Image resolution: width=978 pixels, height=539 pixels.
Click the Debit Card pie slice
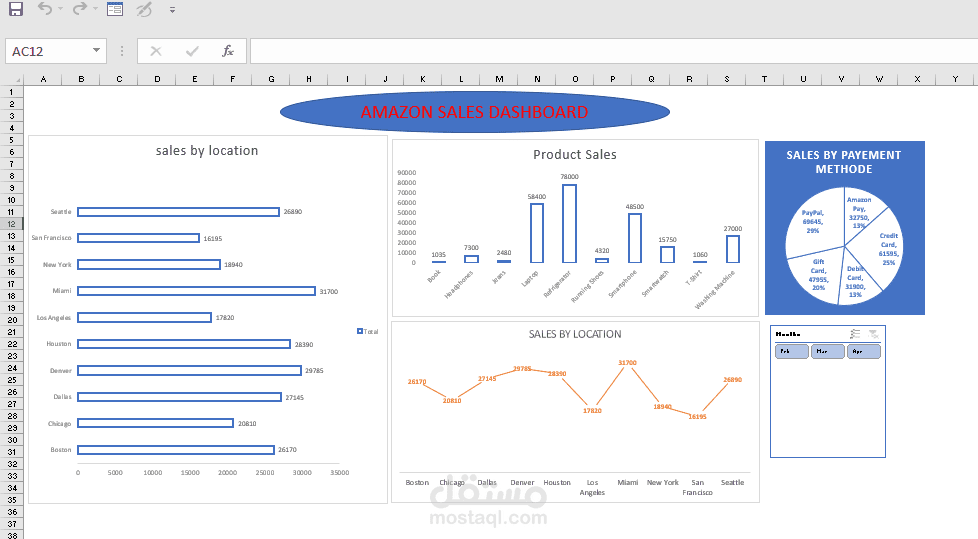[858, 281]
